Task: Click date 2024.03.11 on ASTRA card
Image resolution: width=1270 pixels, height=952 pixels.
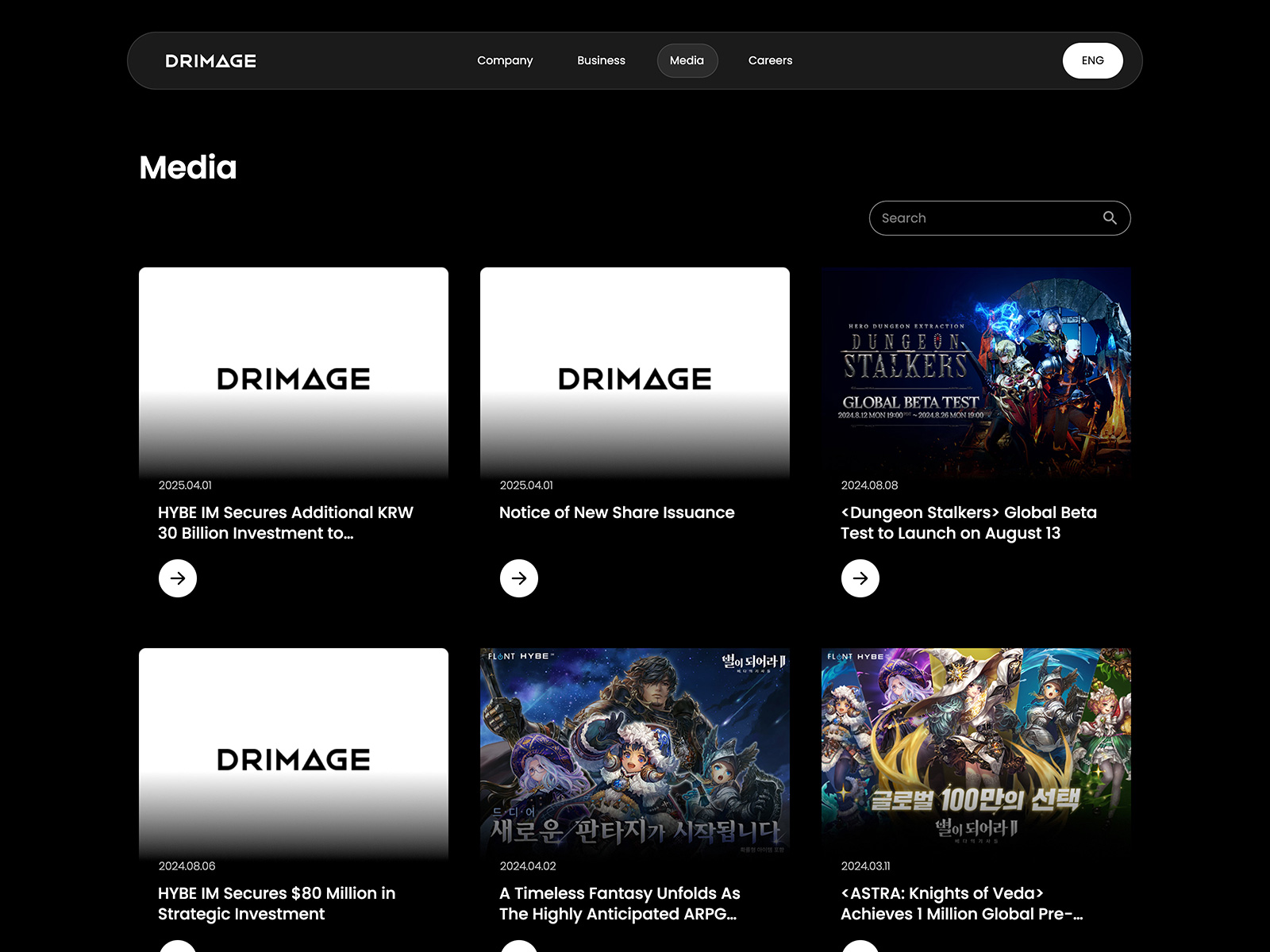Action: point(865,866)
